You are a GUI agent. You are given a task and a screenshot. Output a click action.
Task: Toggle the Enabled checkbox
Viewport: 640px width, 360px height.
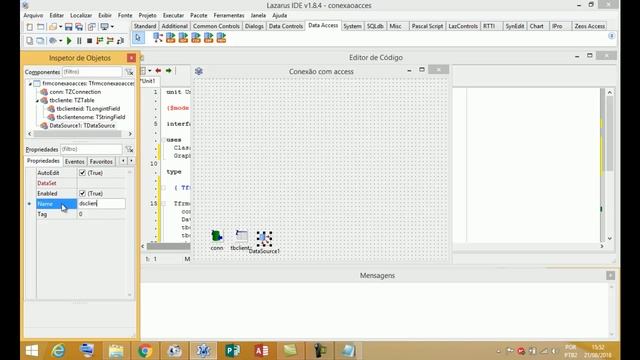82,193
